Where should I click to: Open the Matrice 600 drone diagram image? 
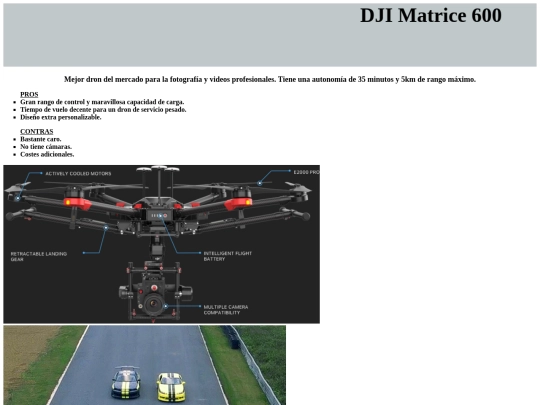[162, 244]
